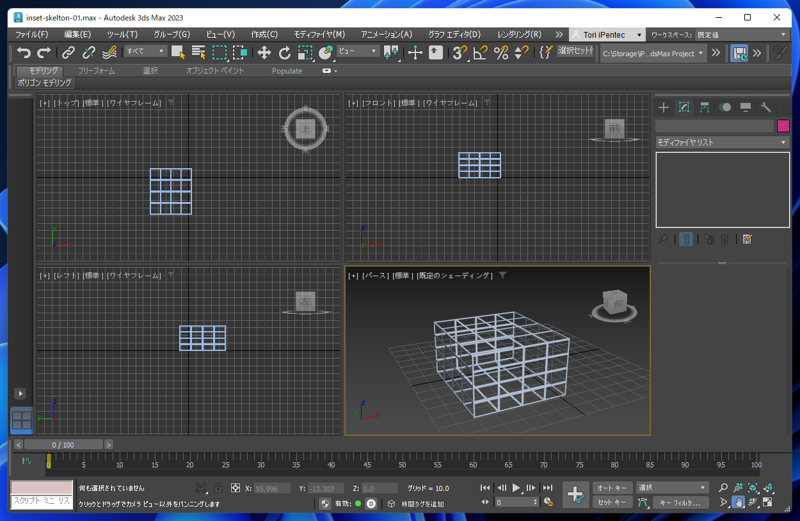Viewport: 800px width, 521px height.
Task: Click the large Set Keys plus button
Action: pyautogui.click(x=576, y=494)
